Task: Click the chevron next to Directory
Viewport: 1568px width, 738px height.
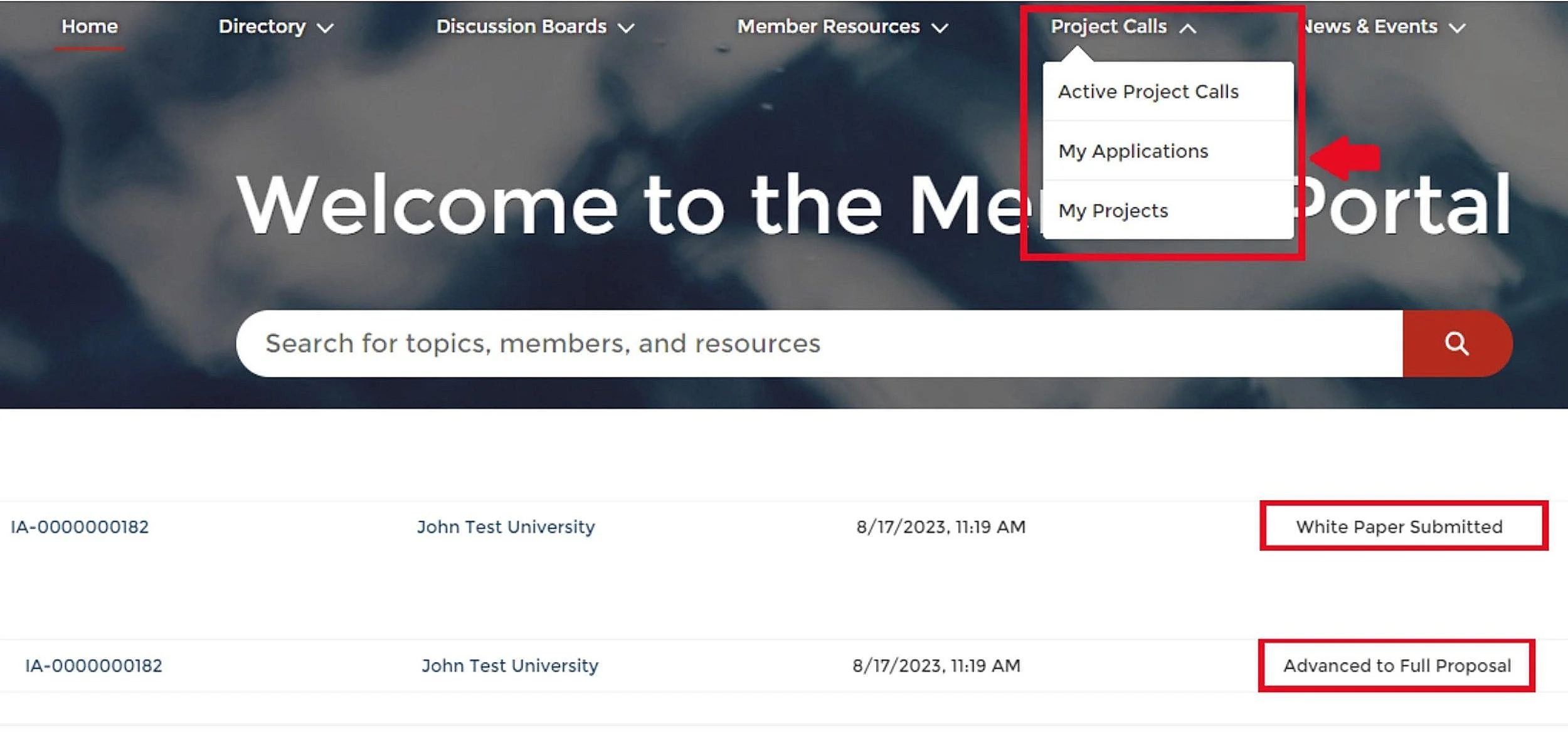Action: 326,28
